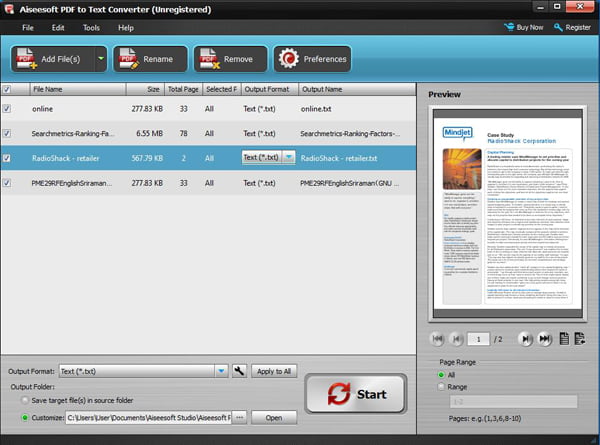
Task: Click the single-page document icon below the preview
Action: [564, 339]
